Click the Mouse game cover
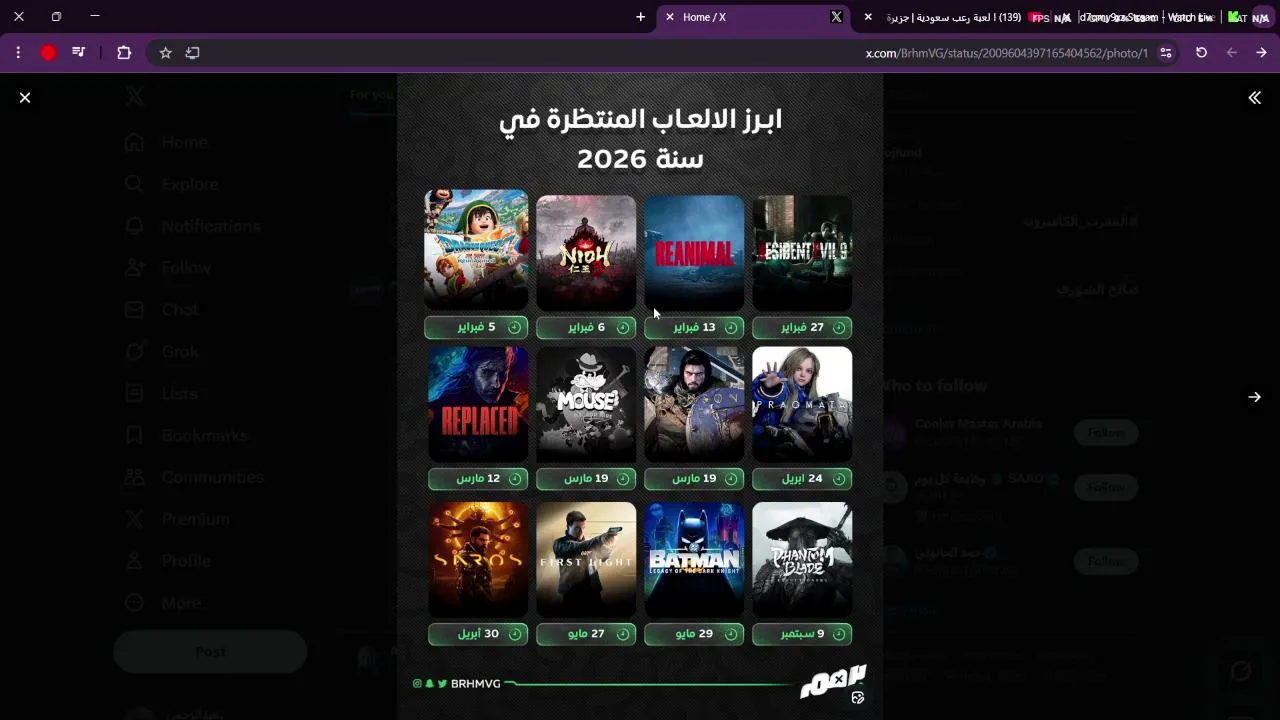This screenshot has height=720, width=1280. [x=586, y=404]
